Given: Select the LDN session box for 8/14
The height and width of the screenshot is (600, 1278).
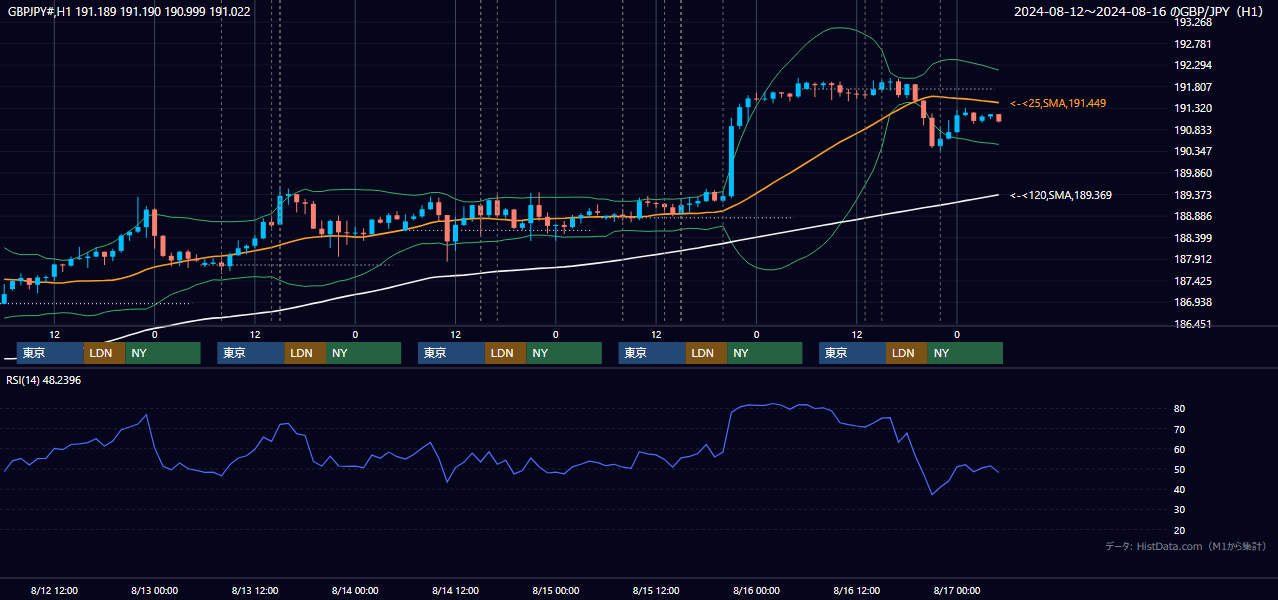Looking at the screenshot, I should tap(506, 353).
